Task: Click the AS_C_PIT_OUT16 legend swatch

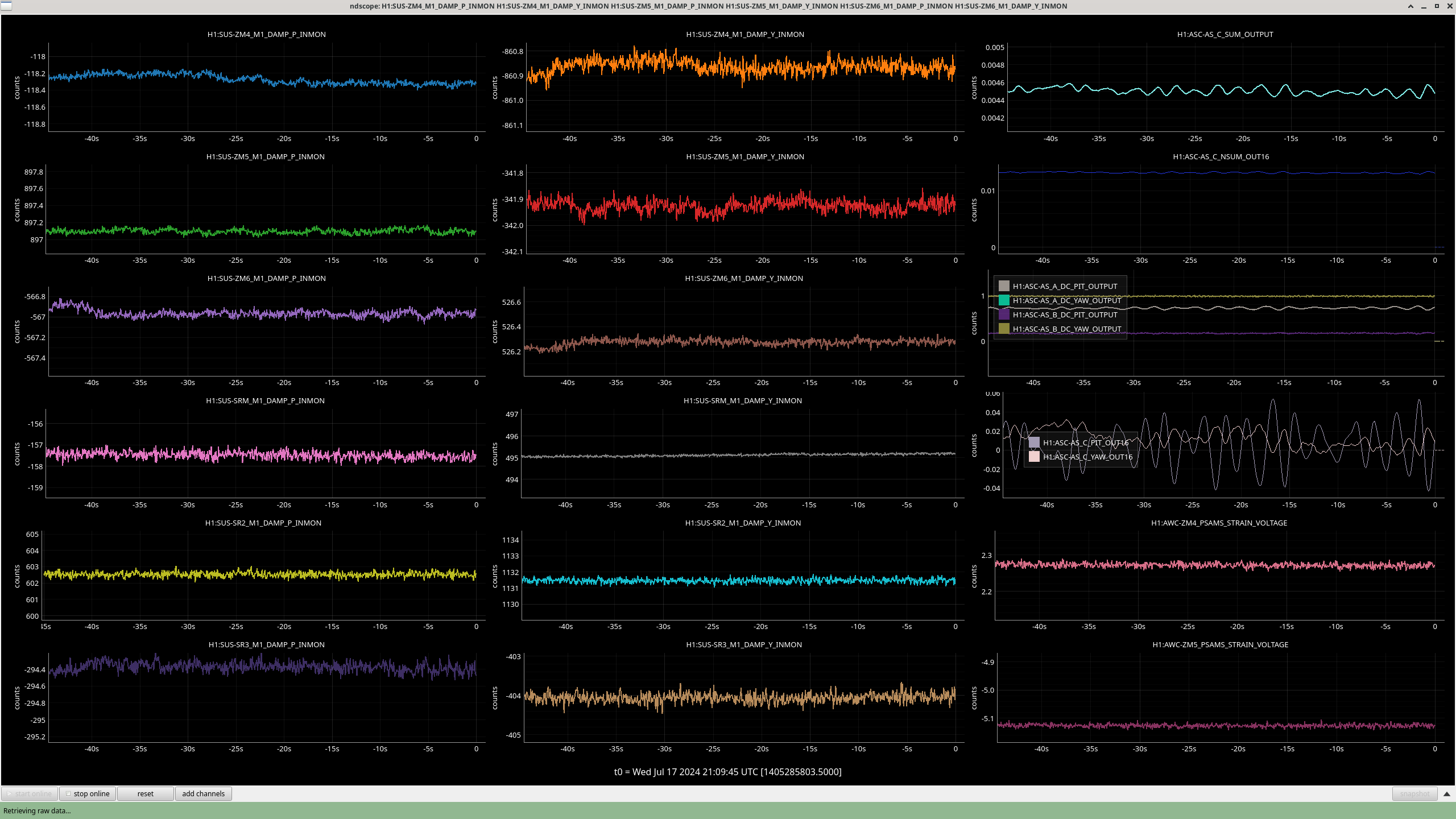Action: pos(1034,442)
